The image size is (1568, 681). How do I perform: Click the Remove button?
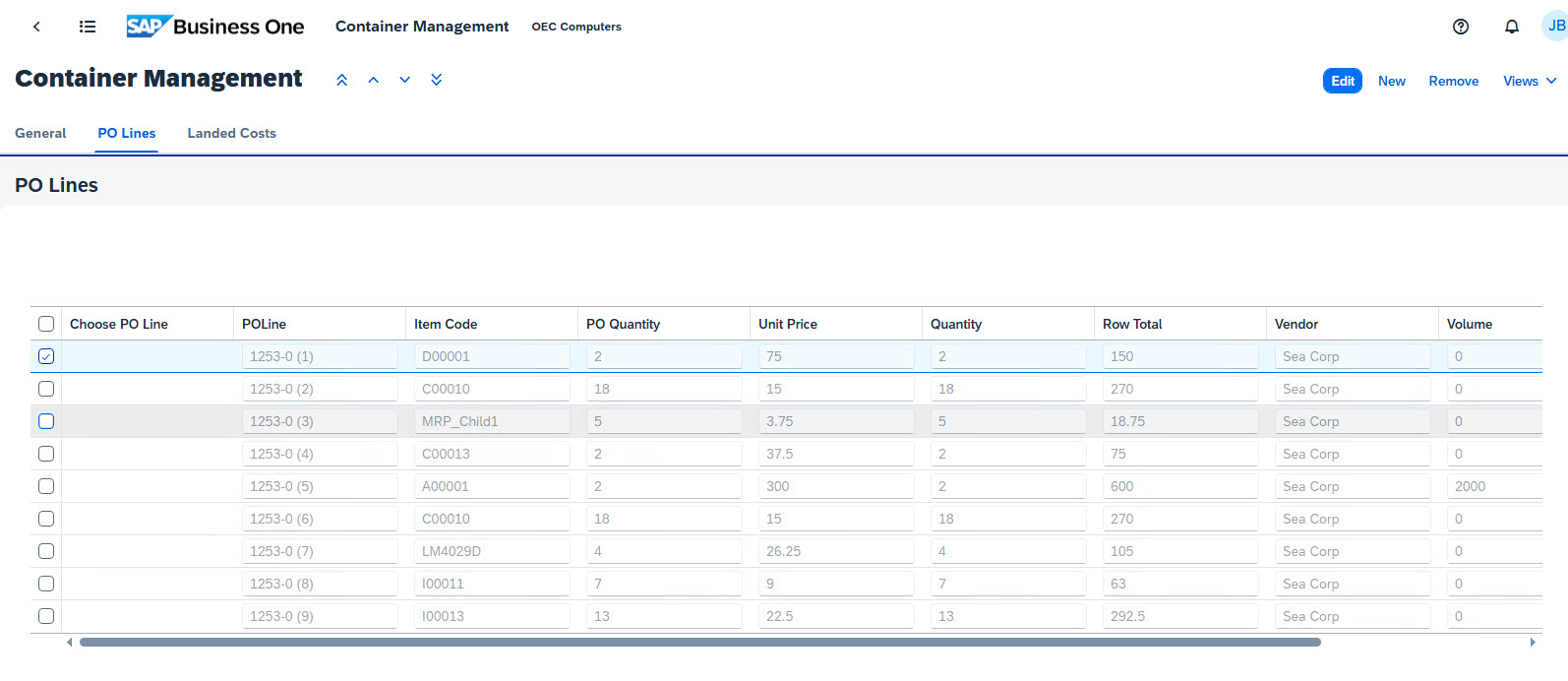tap(1454, 81)
